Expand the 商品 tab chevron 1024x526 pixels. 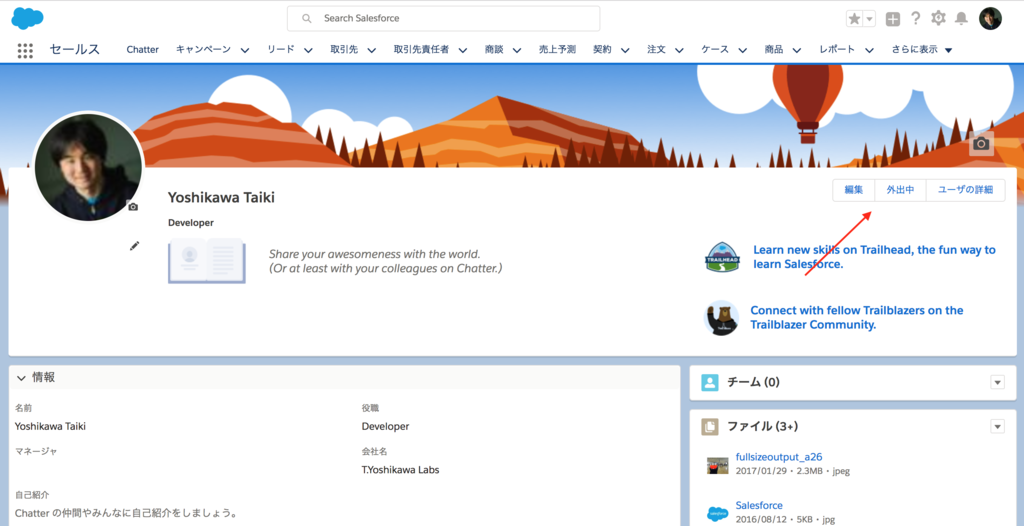[797, 50]
